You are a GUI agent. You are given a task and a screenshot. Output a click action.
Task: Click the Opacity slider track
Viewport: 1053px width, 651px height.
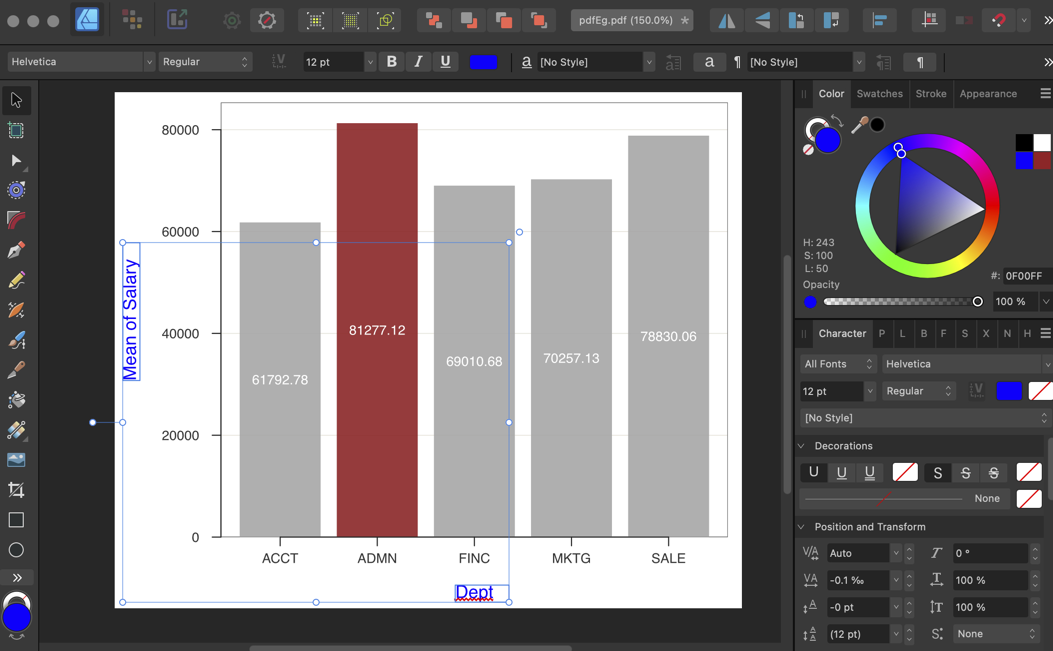[x=900, y=302]
